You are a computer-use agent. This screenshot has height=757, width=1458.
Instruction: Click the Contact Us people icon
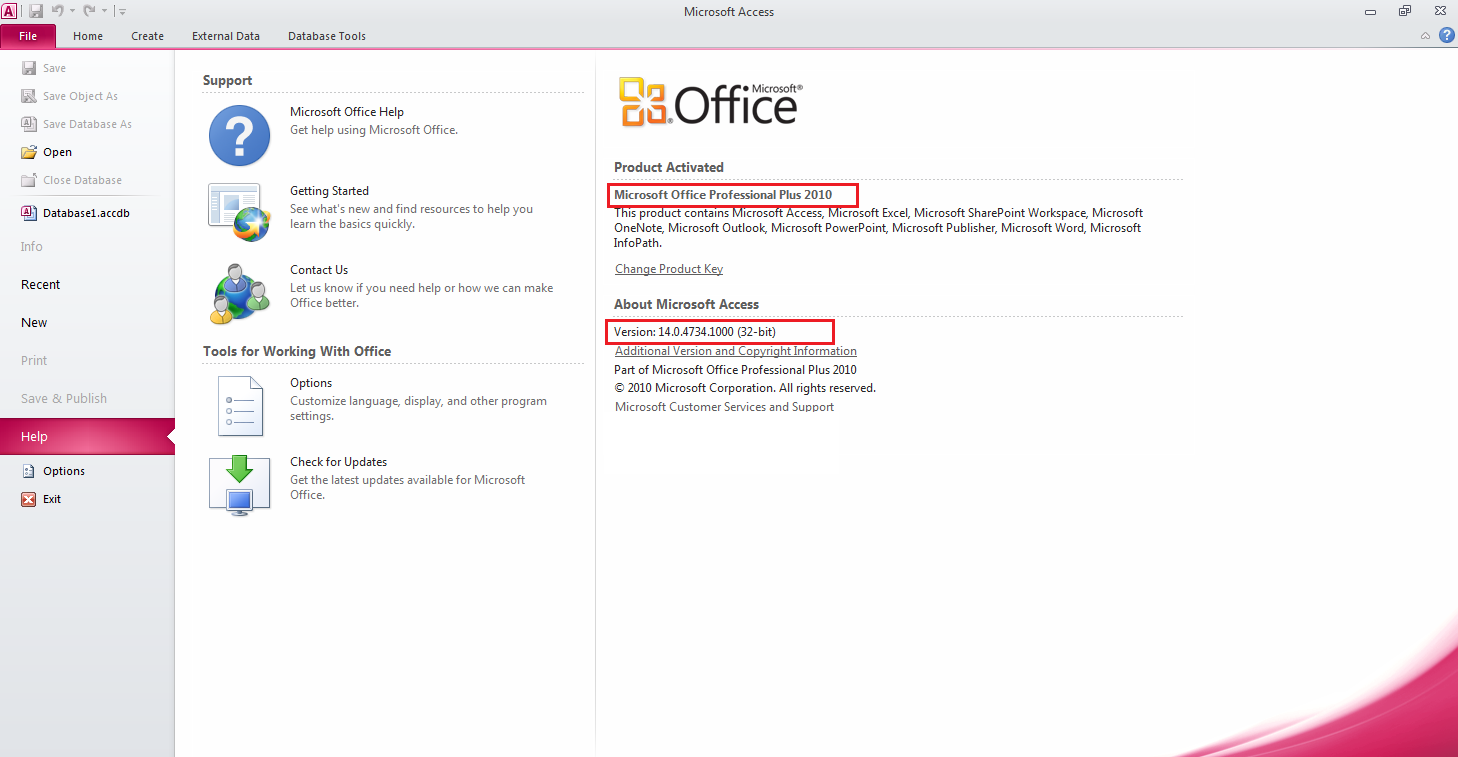(x=240, y=293)
